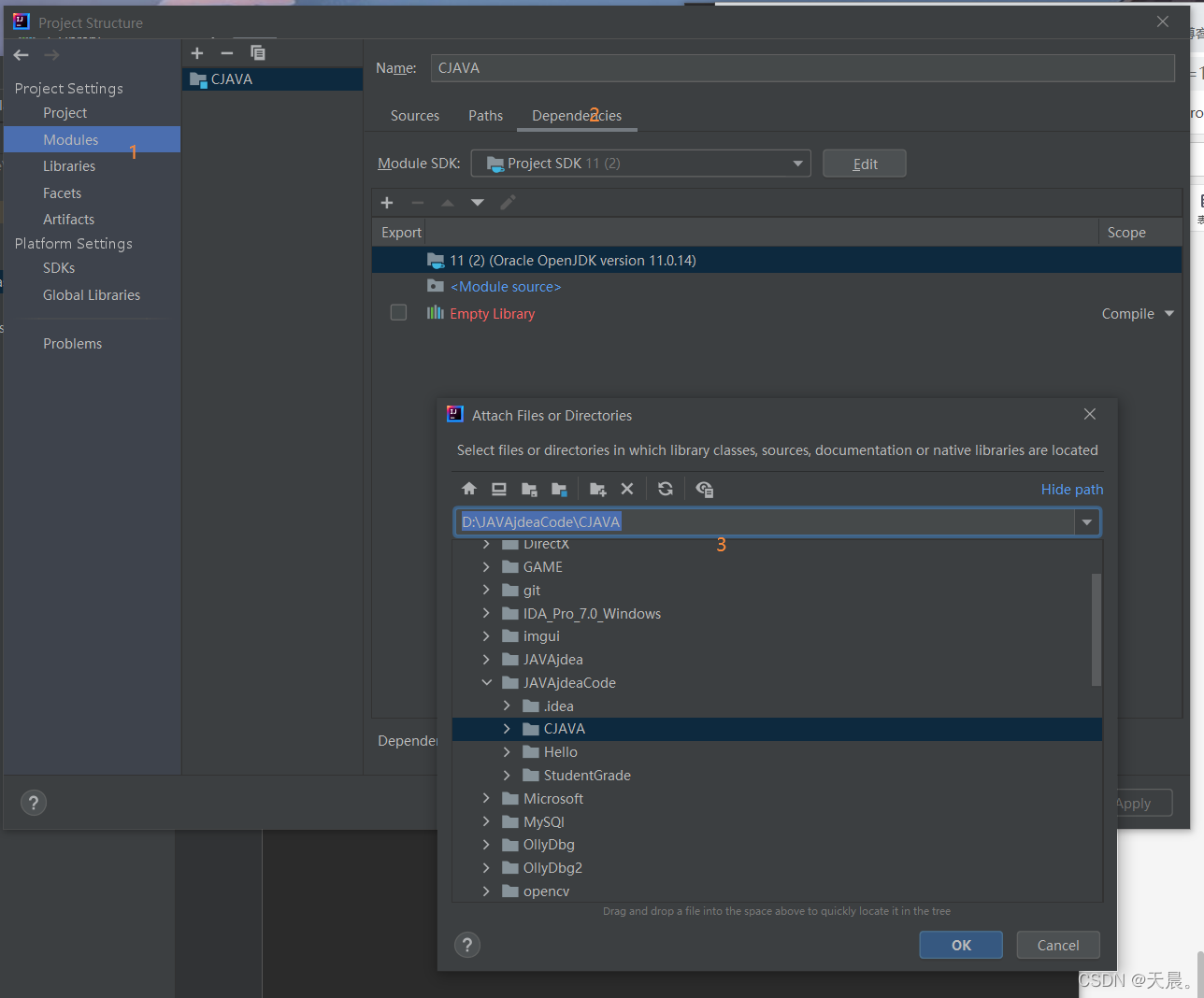
Task: Select Libraries in the sidebar
Action: click(x=69, y=166)
